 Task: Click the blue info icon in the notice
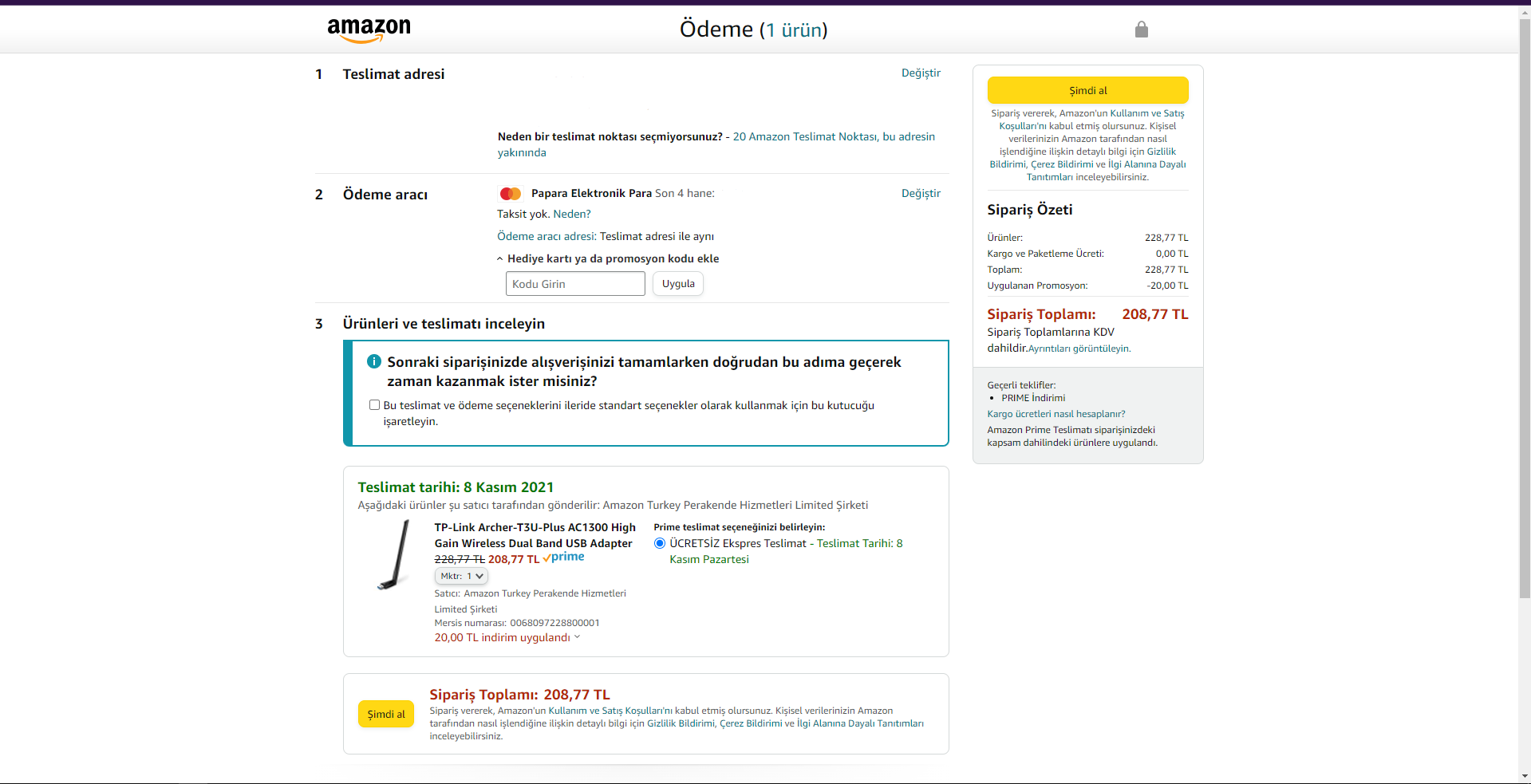(x=374, y=361)
